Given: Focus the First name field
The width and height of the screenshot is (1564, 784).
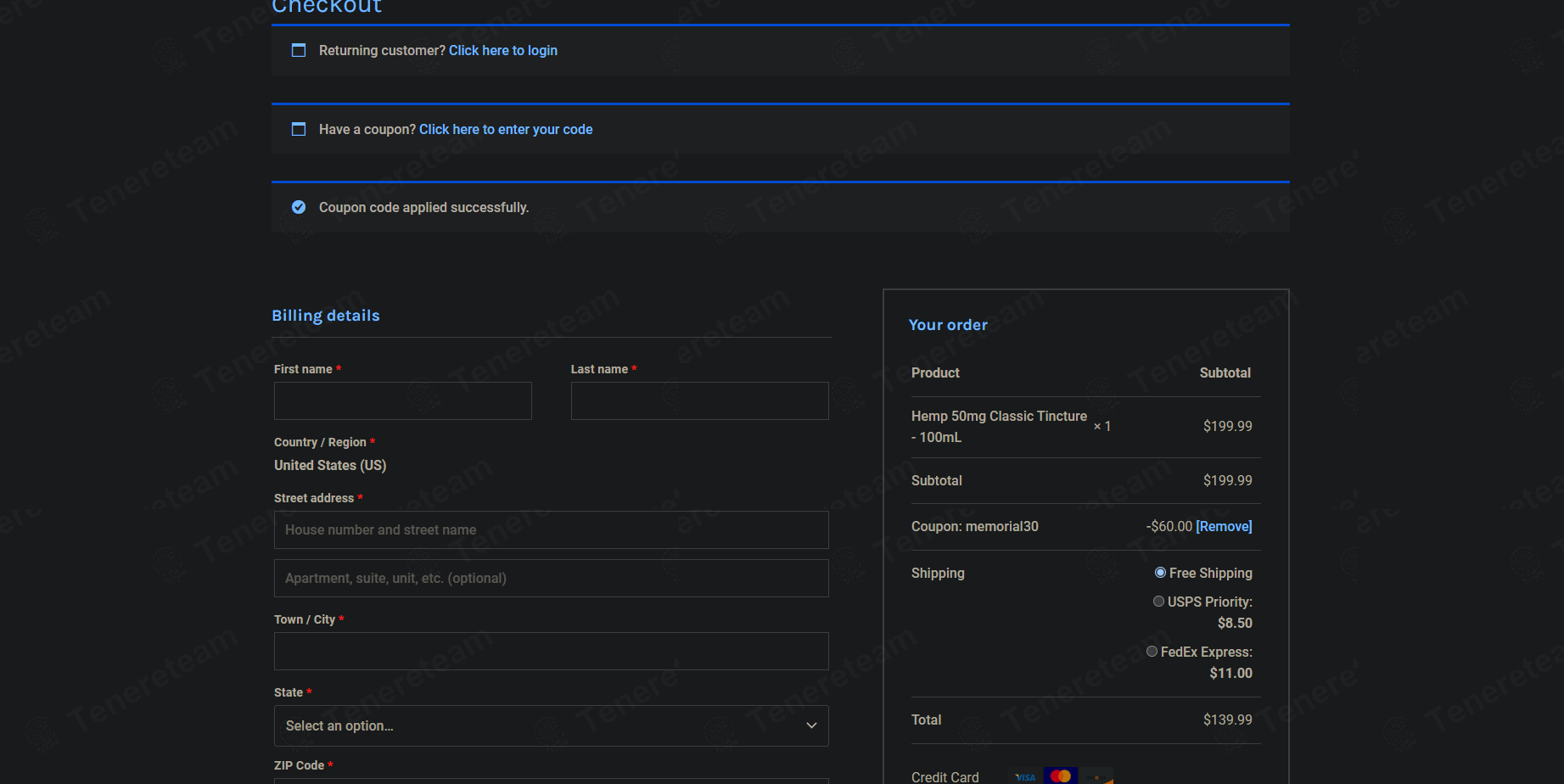Looking at the screenshot, I should (403, 400).
